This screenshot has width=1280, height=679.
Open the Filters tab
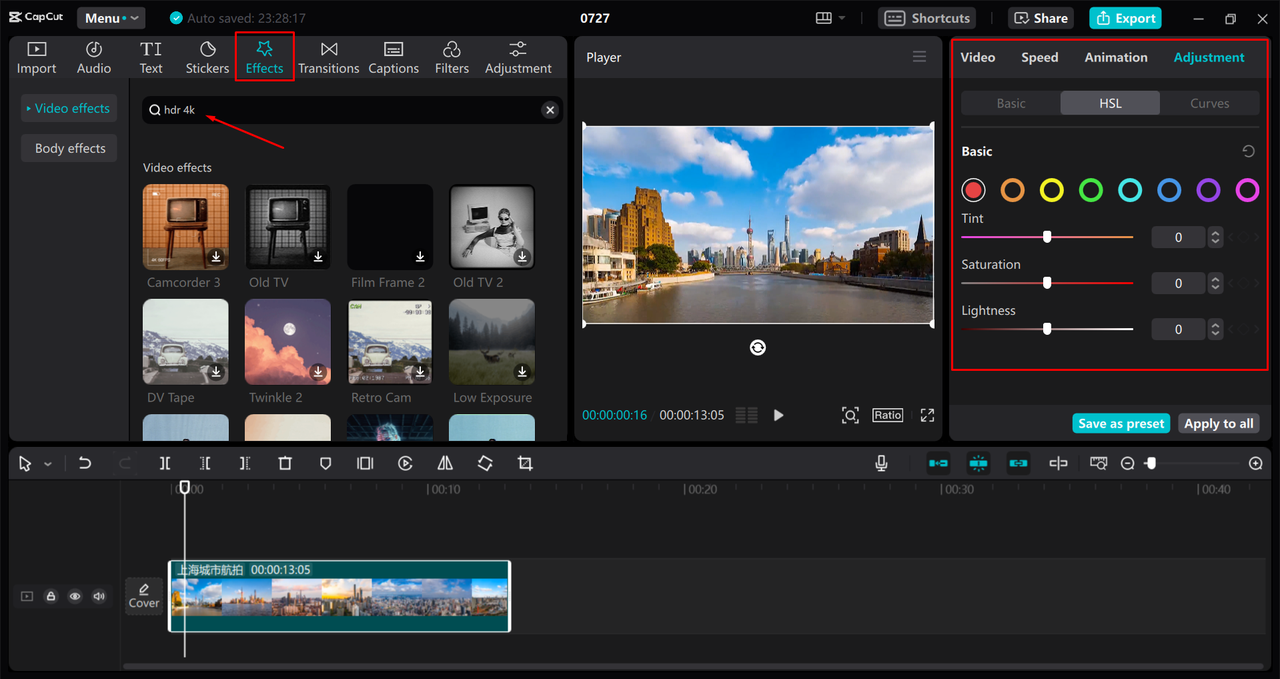point(451,58)
